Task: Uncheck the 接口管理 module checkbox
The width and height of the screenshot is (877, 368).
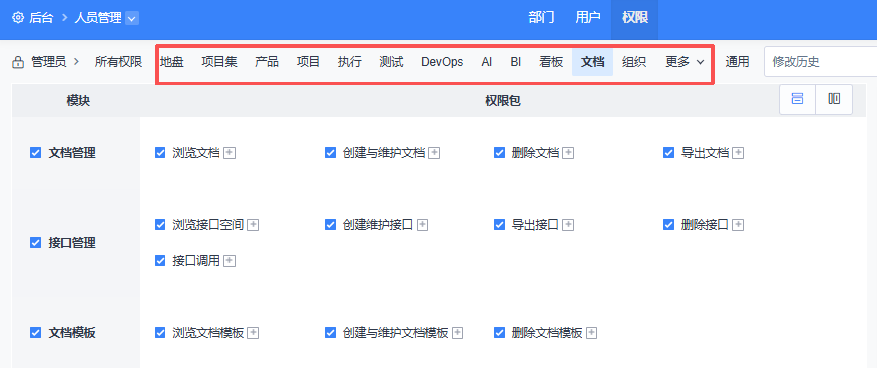Action: [x=35, y=243]
